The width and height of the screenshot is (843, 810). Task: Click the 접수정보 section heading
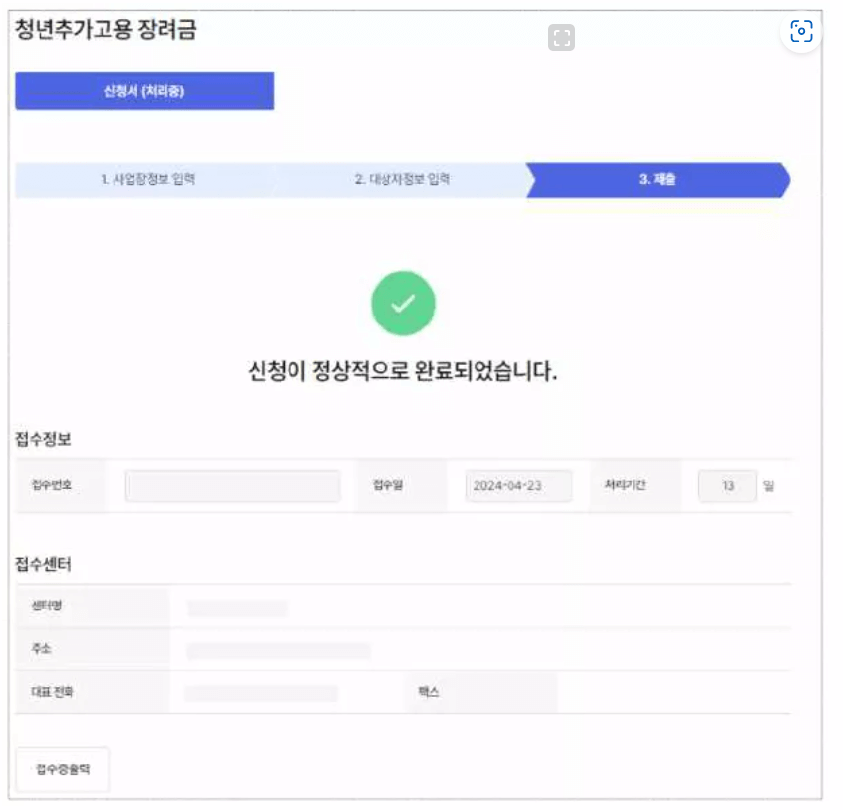43,438
